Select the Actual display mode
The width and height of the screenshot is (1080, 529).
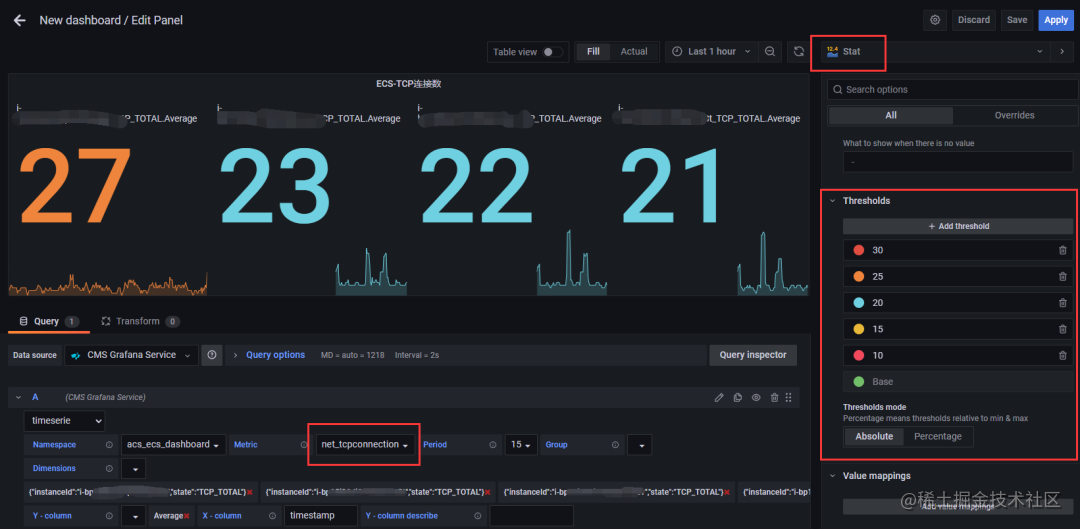point(634,52)
